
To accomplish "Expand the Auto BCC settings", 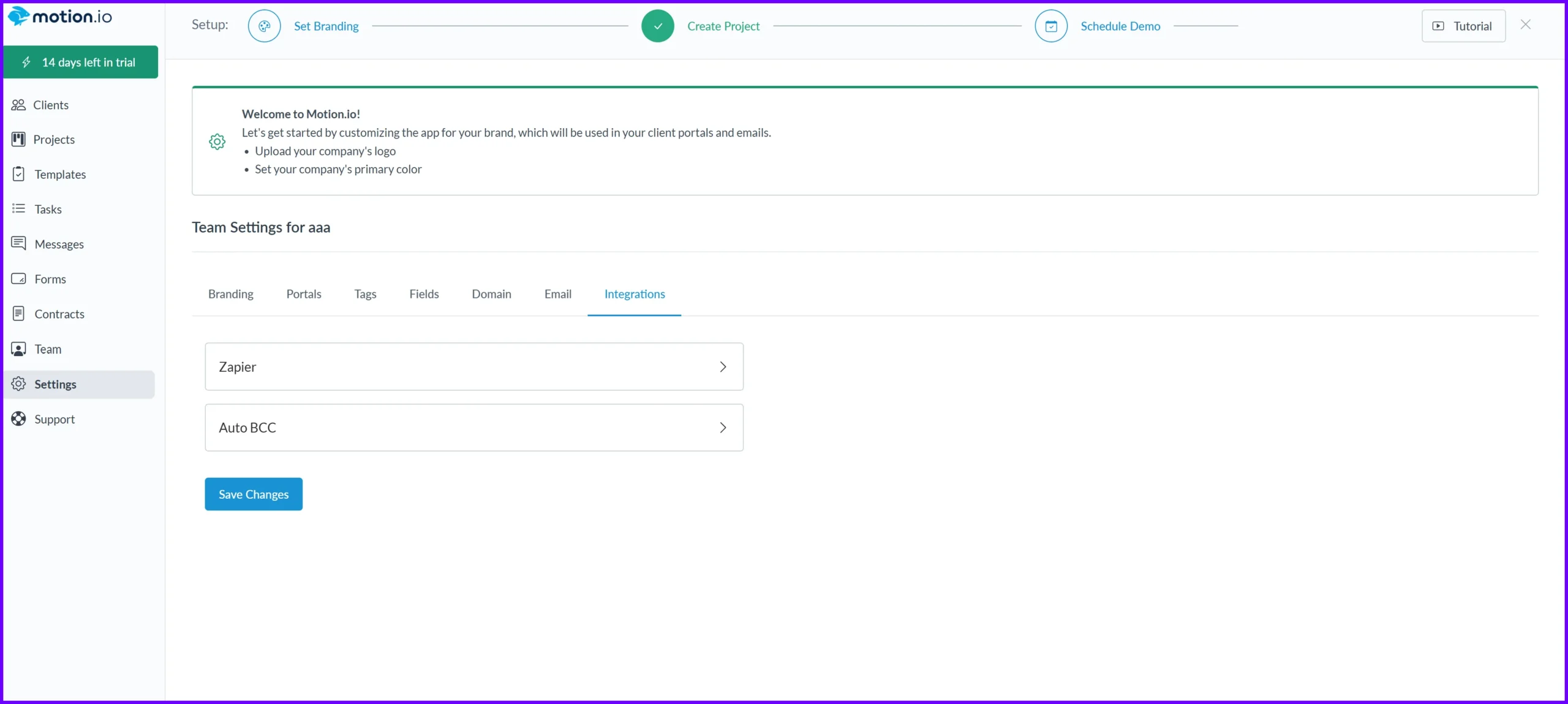I will pyautogui.click(x=474, y=427).
